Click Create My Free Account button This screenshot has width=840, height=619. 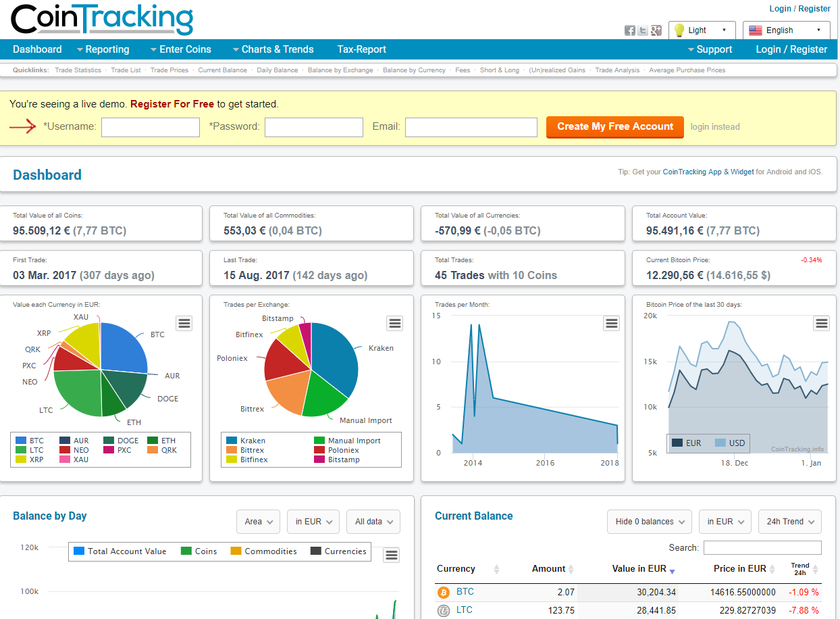pyautogui.click(x=615, y=127)
